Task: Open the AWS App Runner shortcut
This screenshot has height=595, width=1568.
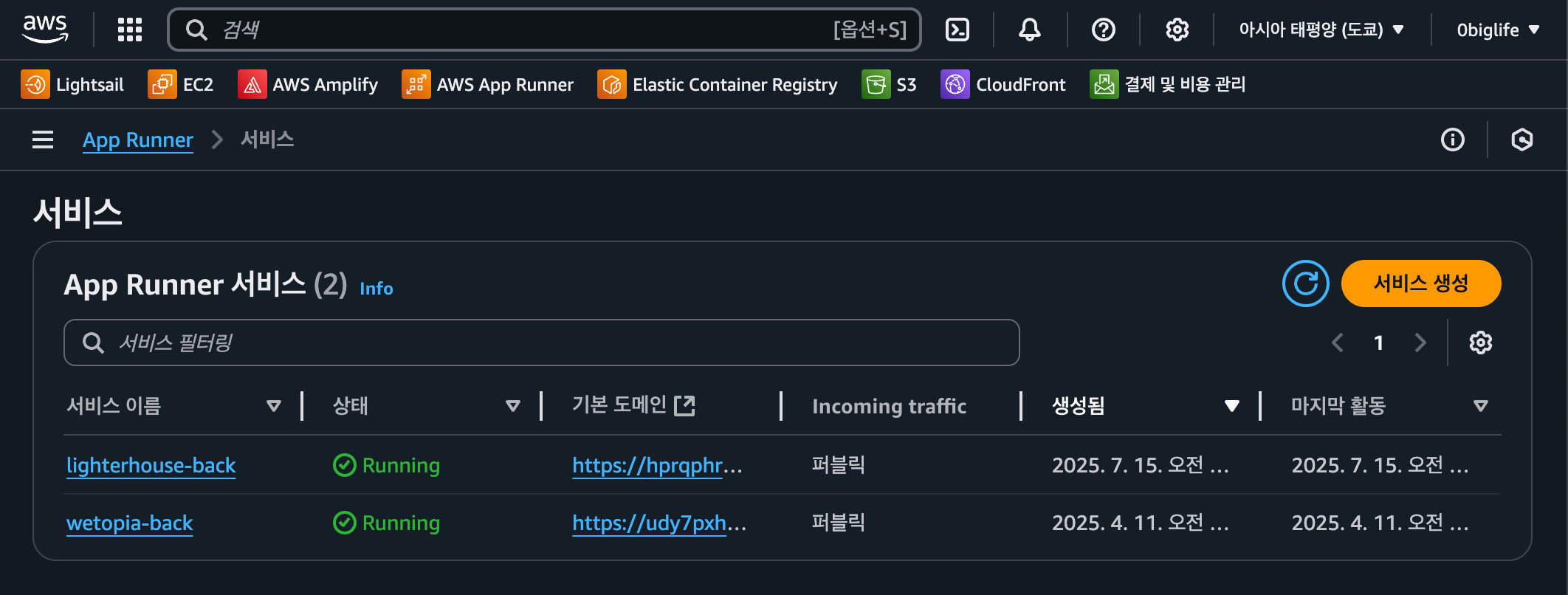Action: click(x=488, y=84)
